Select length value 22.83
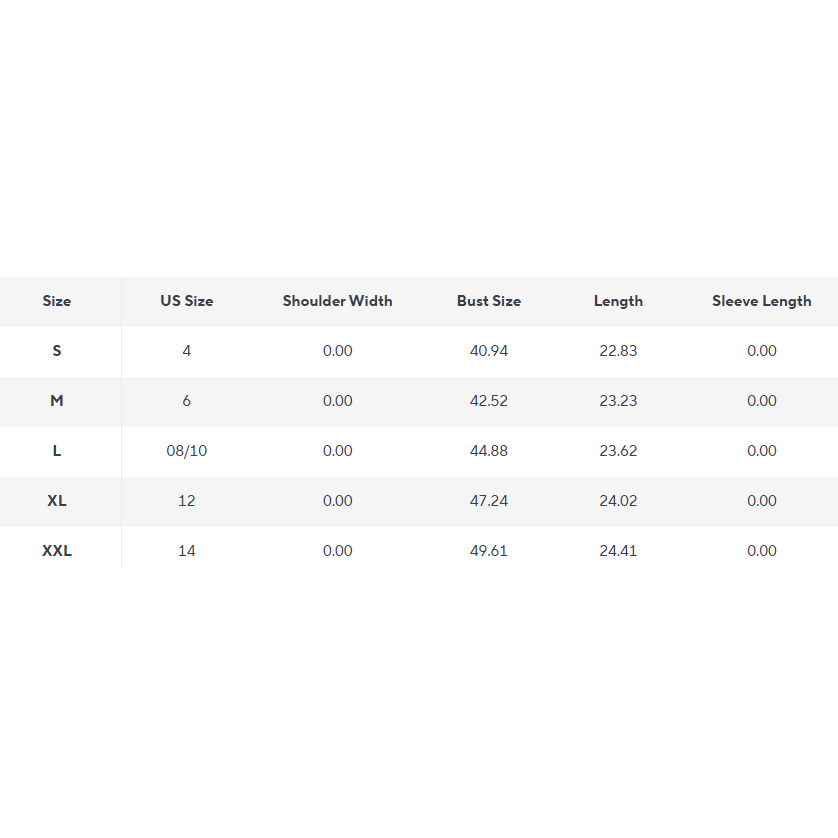This screenshot has height=838, width=838. click(x=618, y=351)
